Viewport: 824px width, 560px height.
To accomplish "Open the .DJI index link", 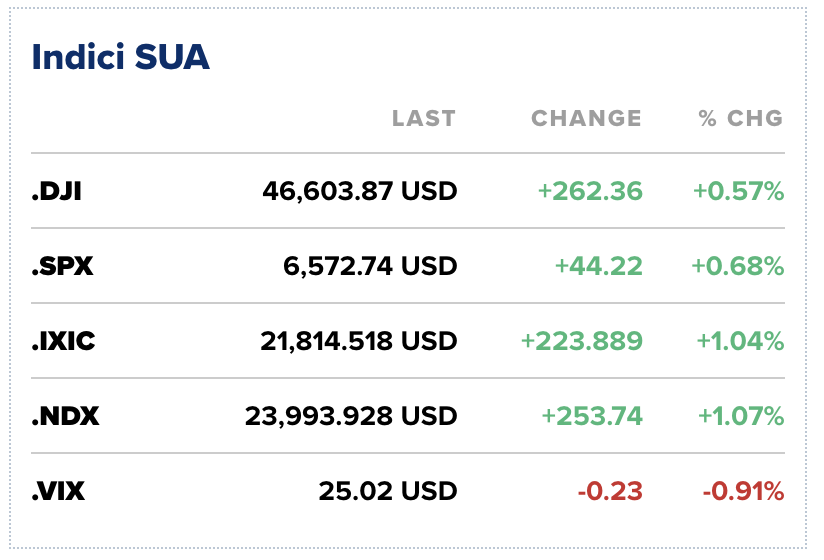I will [56, 190].
